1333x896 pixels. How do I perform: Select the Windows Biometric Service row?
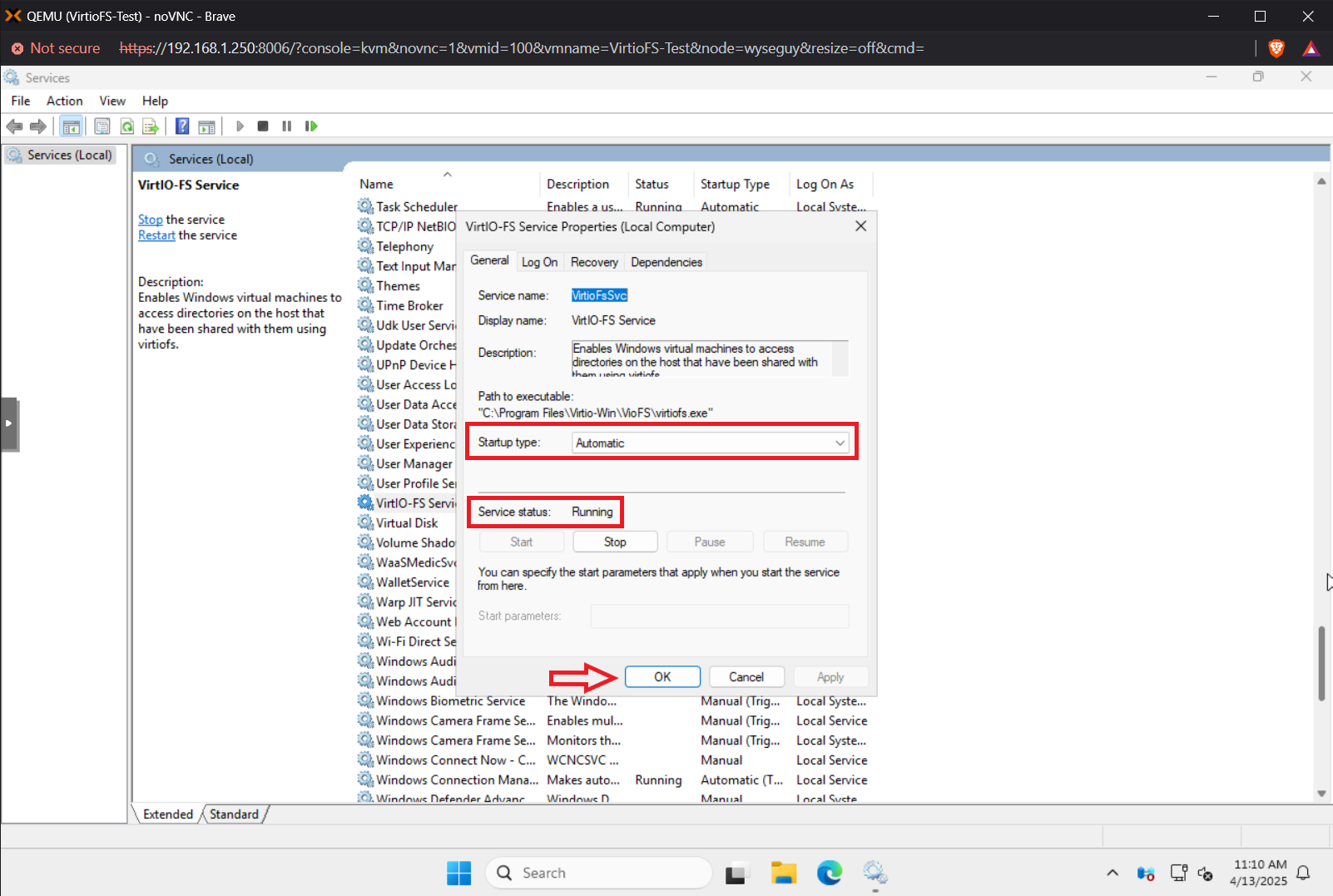(x=614, y=701)
